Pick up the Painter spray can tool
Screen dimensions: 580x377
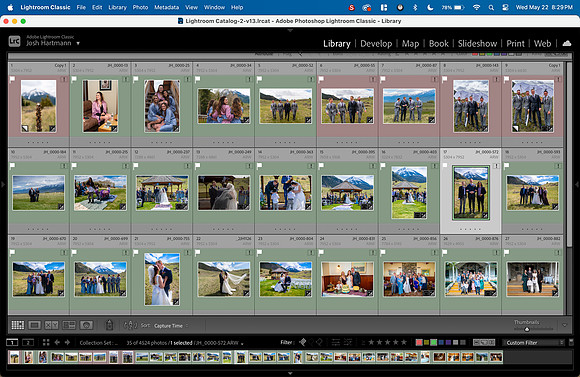click(x=109, y=325)
